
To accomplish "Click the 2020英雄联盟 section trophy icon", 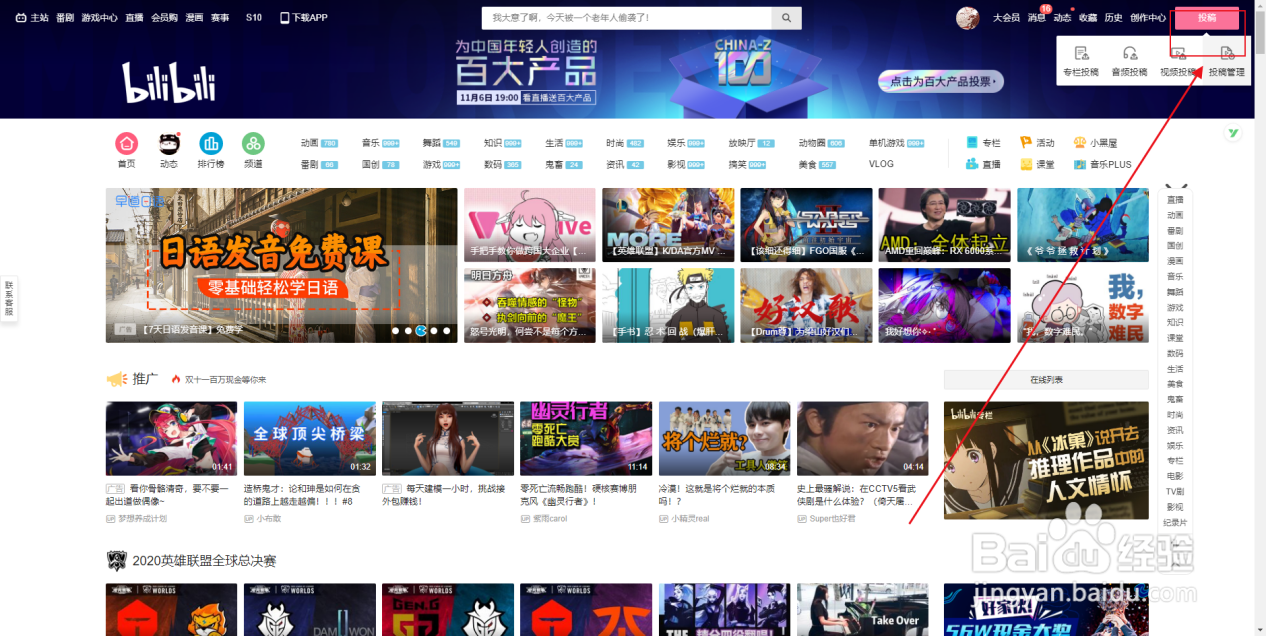I will pos(117,560).
